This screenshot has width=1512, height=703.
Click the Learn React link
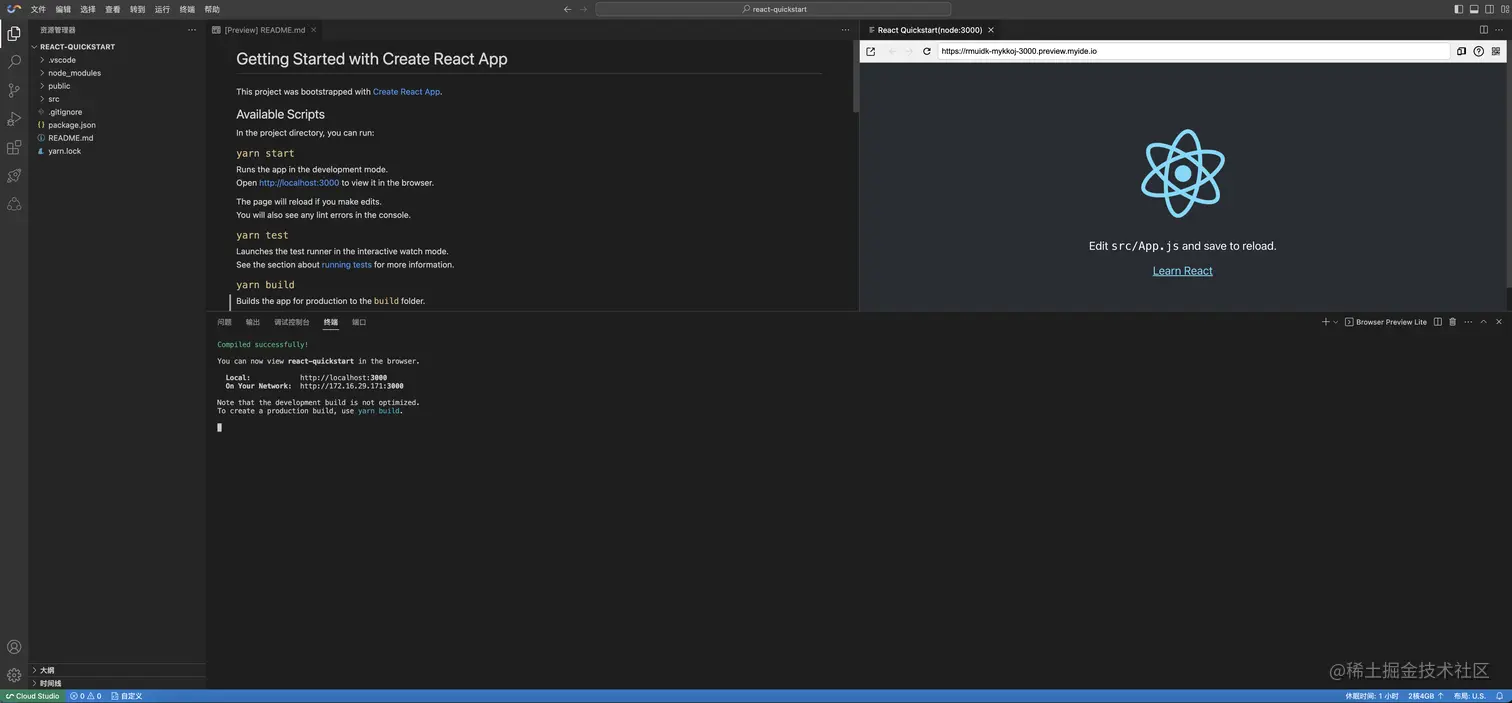point(1182,271)
